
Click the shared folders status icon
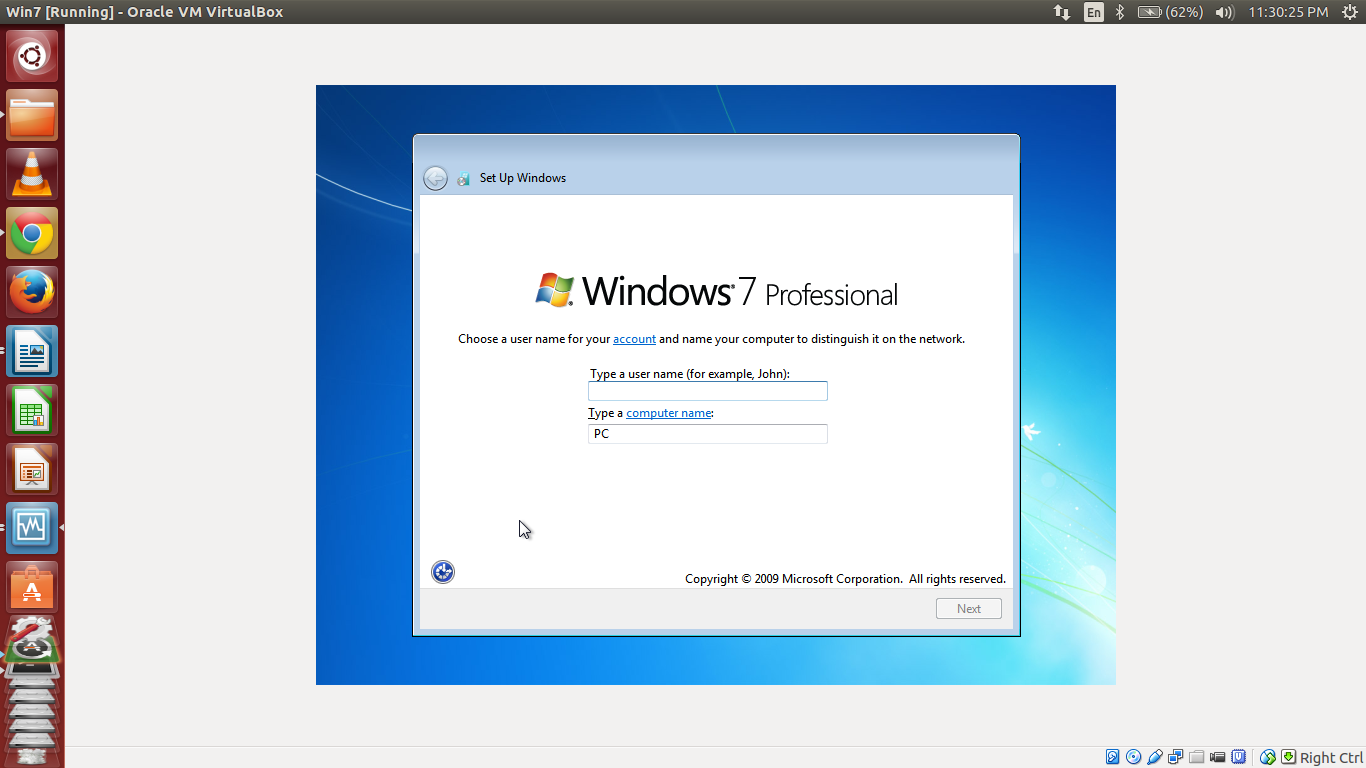point(1196,757)
